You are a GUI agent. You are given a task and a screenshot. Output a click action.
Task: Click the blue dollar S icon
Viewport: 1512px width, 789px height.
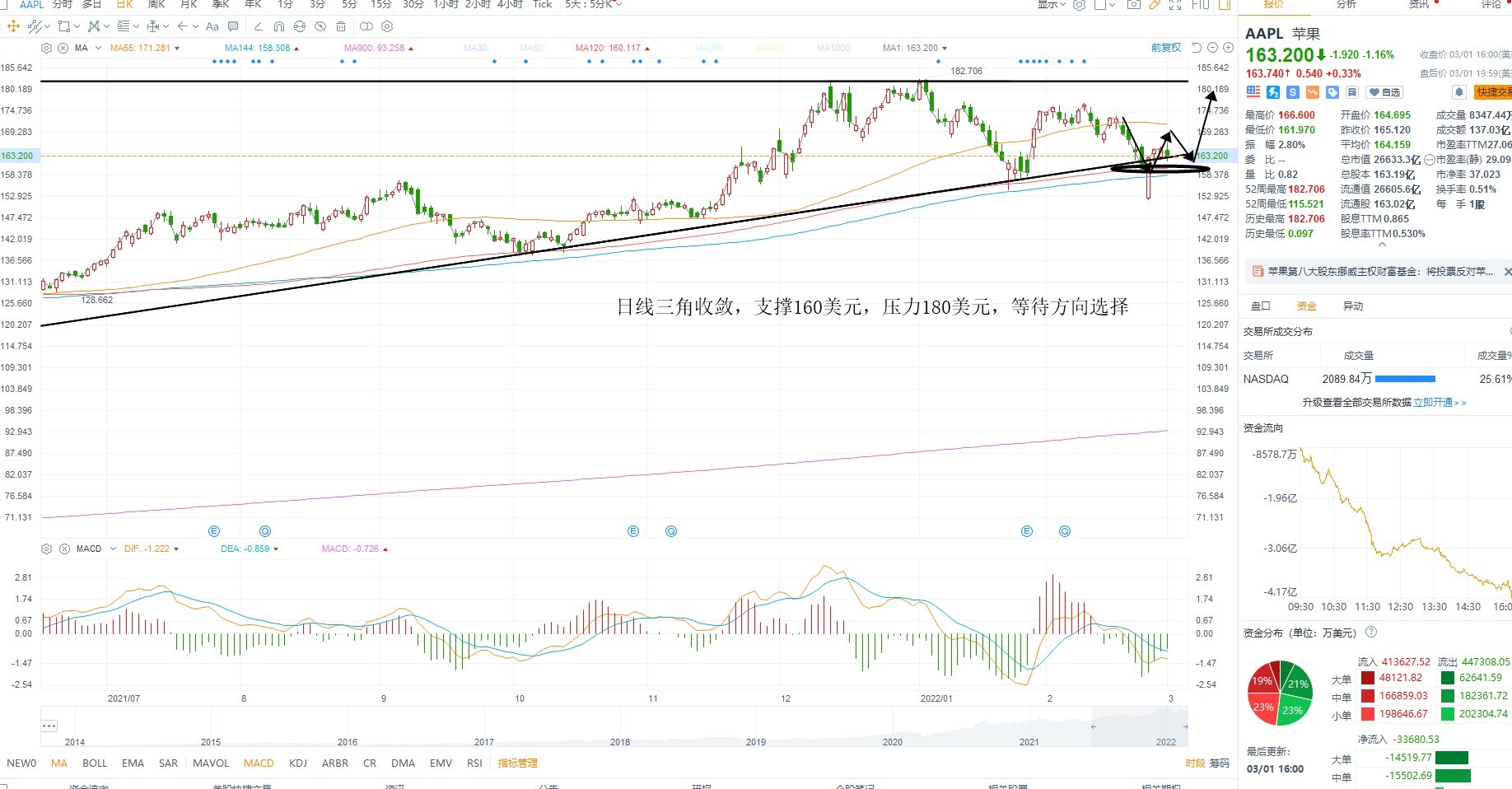tap(1293, 92)
